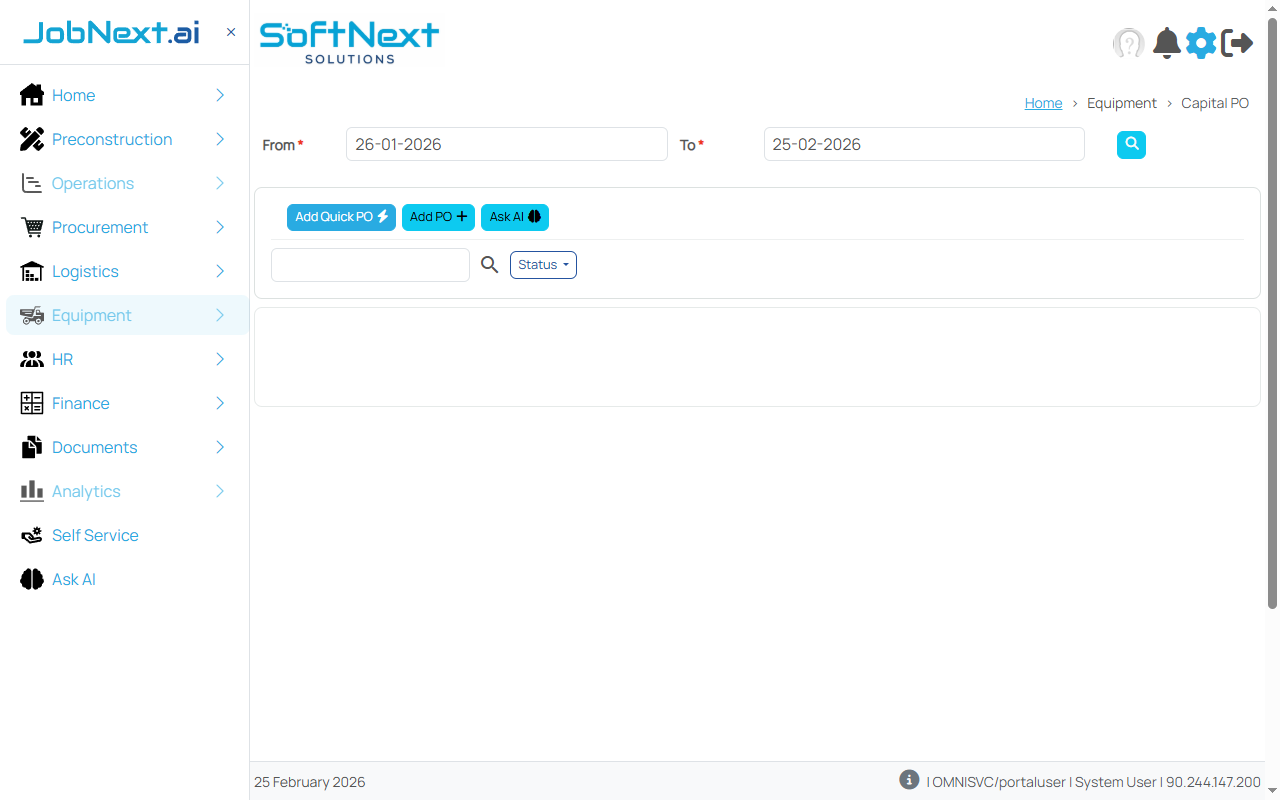1280x800 pixels.
Task: Click the help question mark icon
Action: [x=1128, y=43]
